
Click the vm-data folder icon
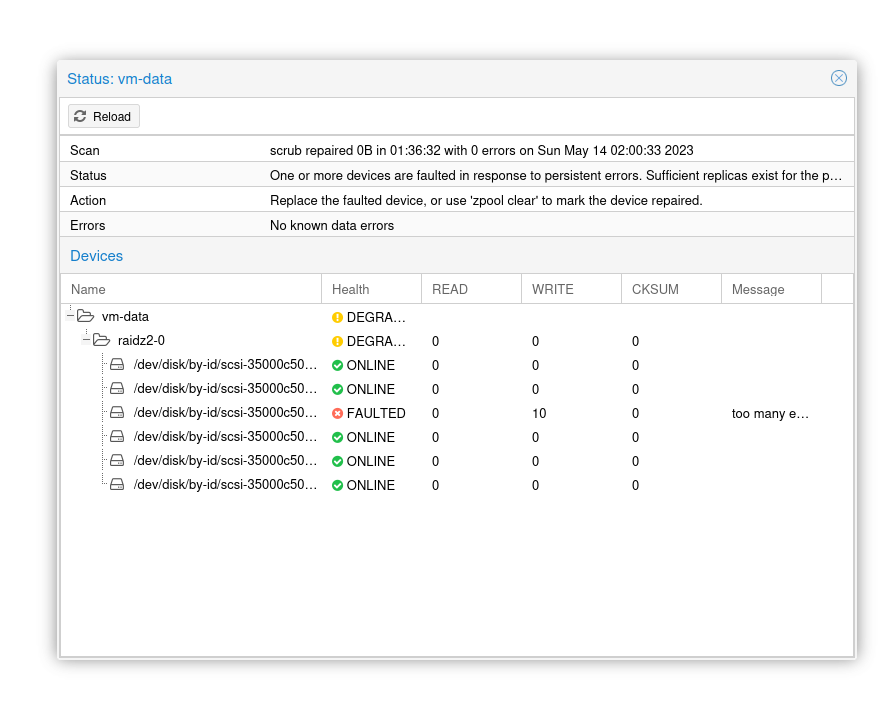[86, 316]
